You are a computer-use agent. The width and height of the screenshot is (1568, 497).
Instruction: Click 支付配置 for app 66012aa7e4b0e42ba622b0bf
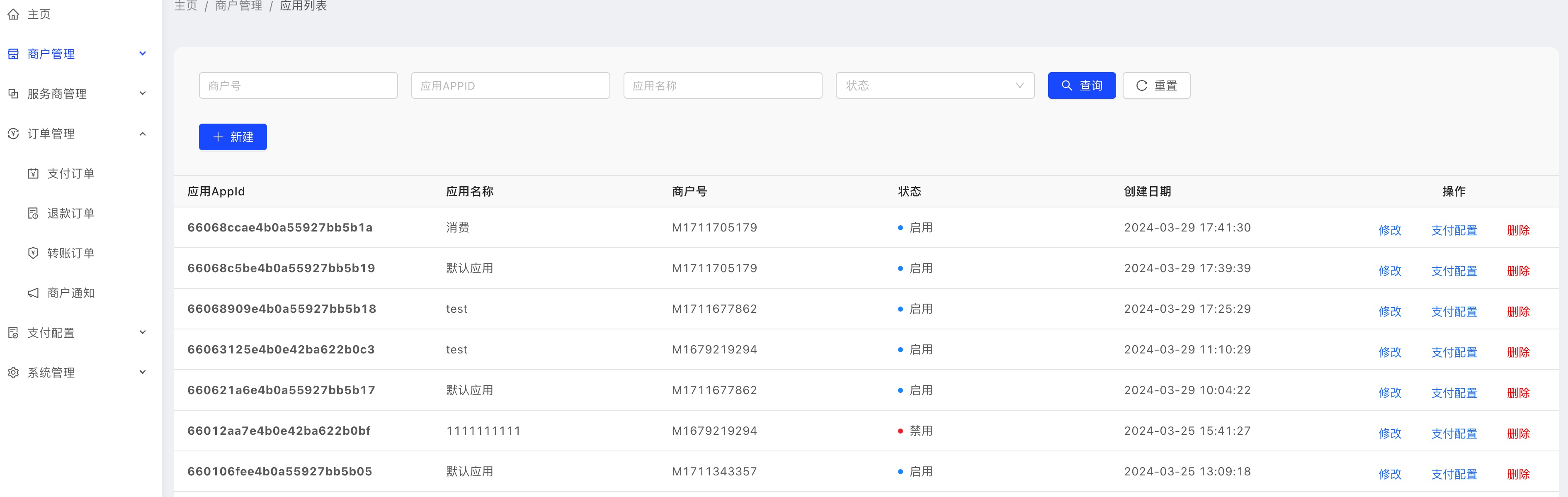pos(1454,434)
